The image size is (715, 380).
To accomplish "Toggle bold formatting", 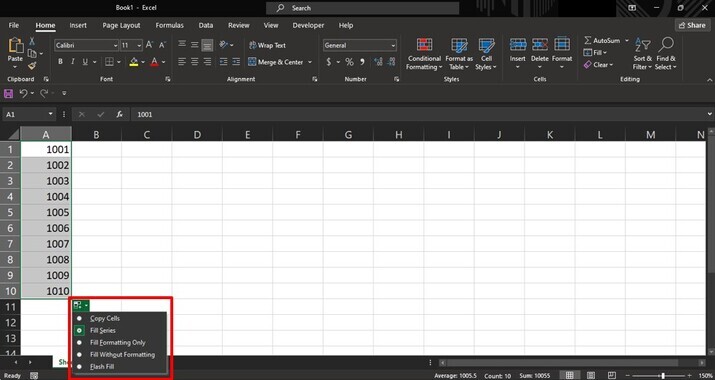I will point(60,62).
